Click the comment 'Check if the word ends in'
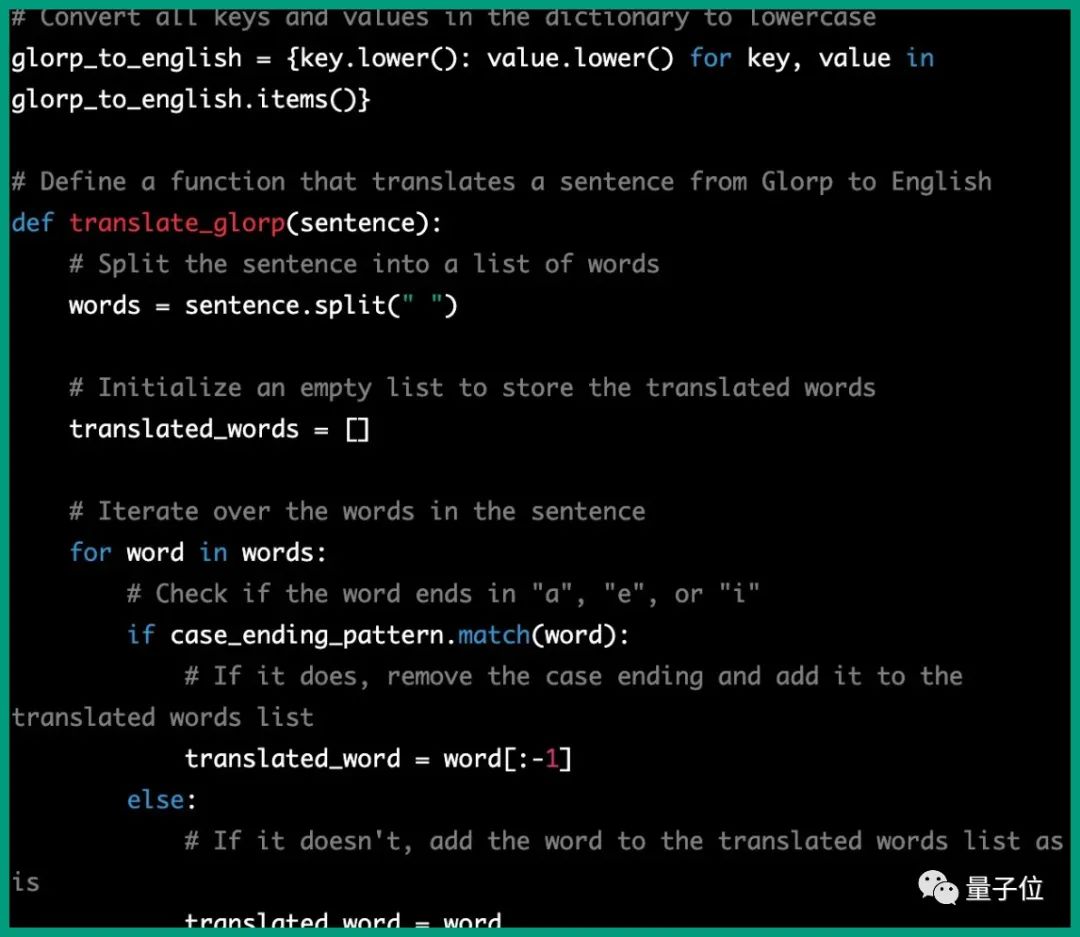Screen dimensions: 1080x937 click(443, 594)
